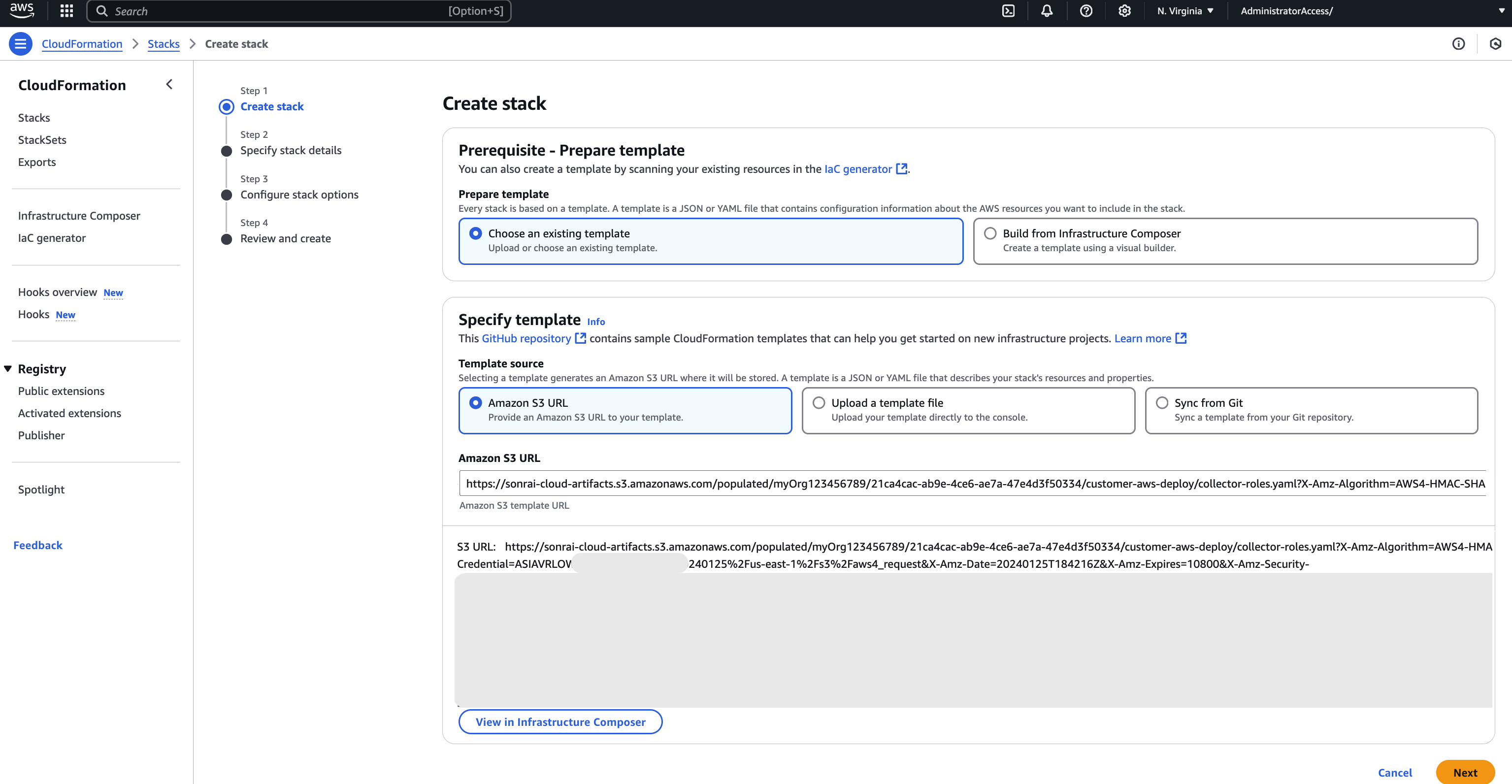Screen dimensions: 1512x784
Task: Open the notifications bell
Action: coord(1047,10)
